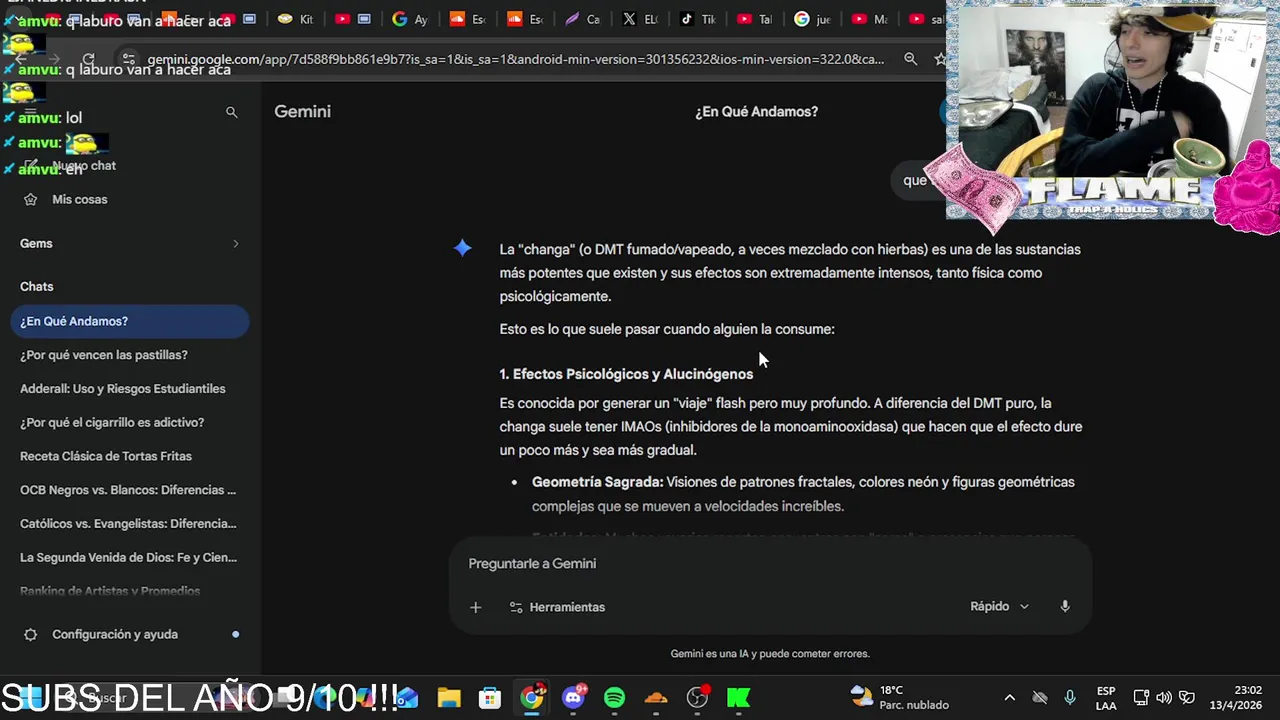Expand the Gems section arrow

[236, 243]
